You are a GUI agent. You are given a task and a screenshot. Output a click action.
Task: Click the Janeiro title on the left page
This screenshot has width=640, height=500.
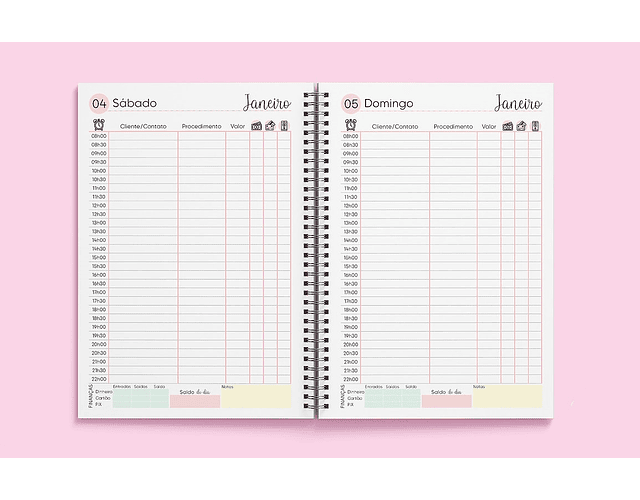tap(266, 103)
